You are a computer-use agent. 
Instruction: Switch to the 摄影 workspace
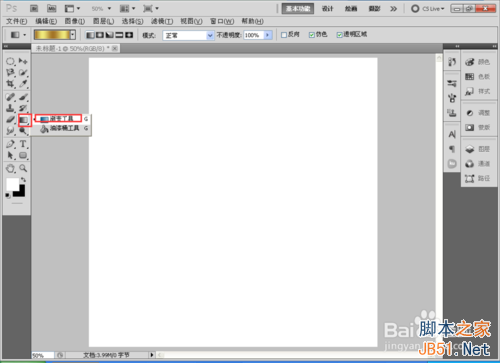coord(374,9)
